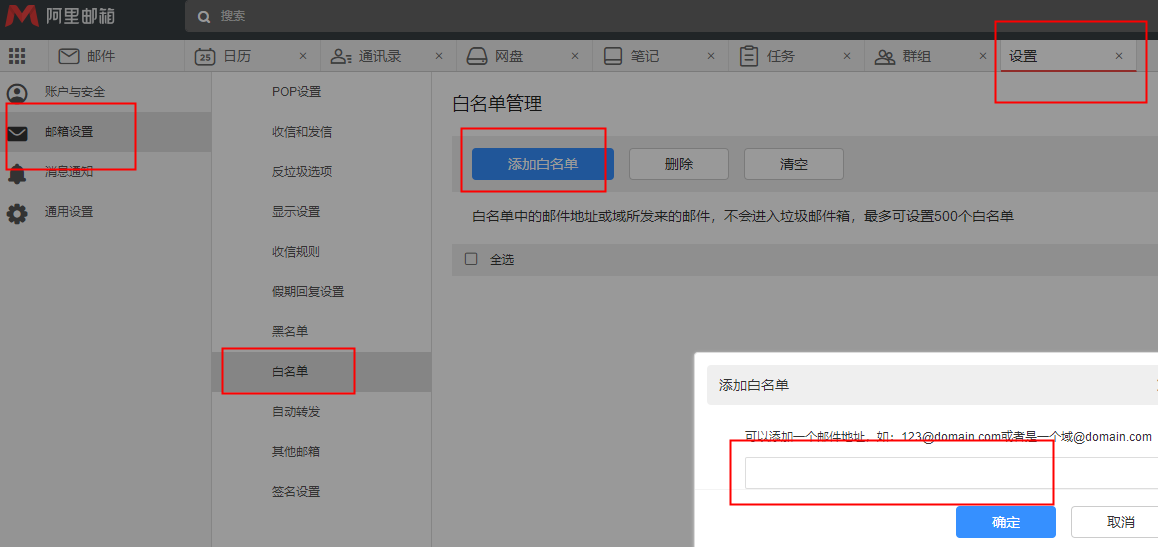Open the tasks clipboard icon tab

749,56
